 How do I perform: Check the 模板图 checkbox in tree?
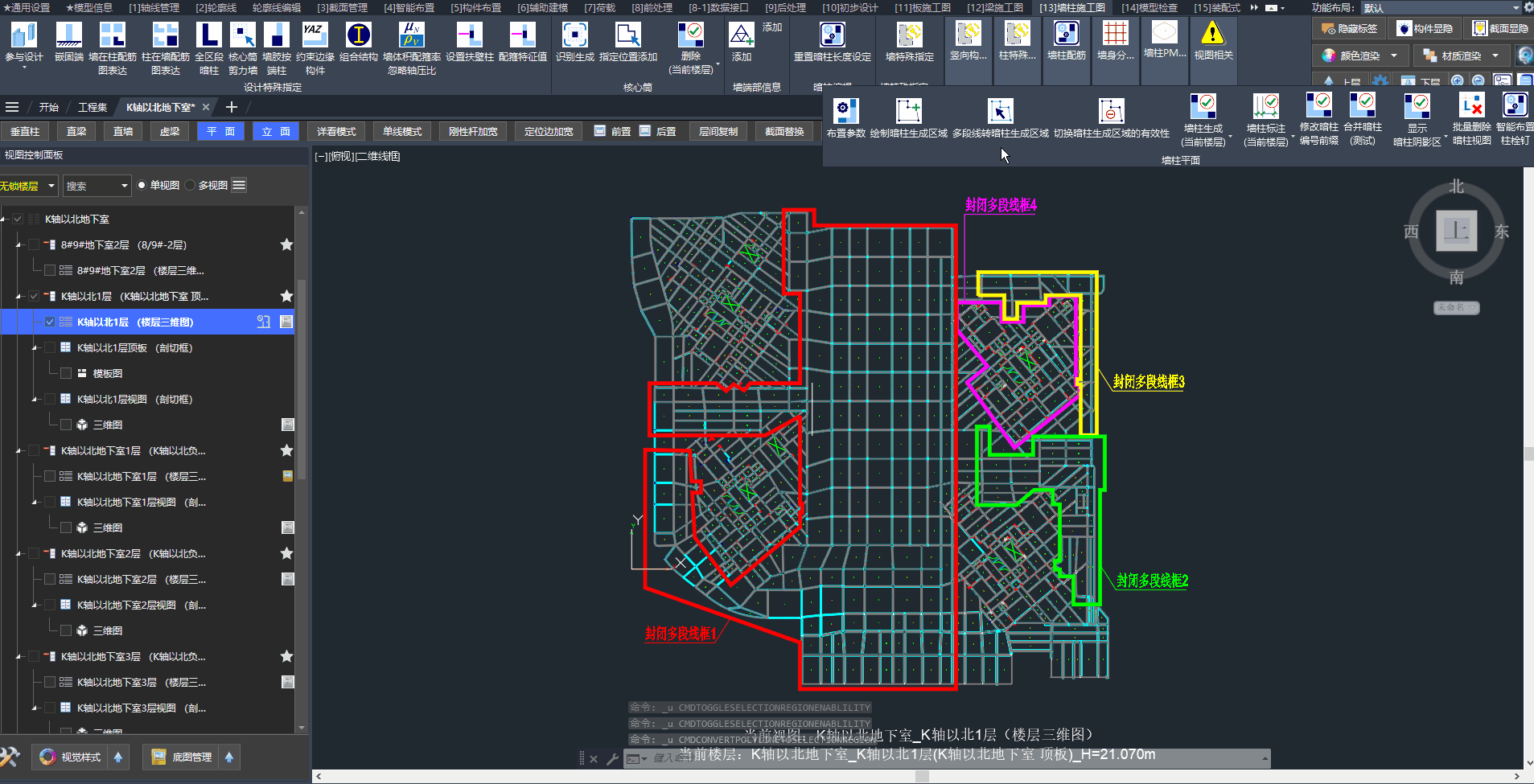pos(66,373)
